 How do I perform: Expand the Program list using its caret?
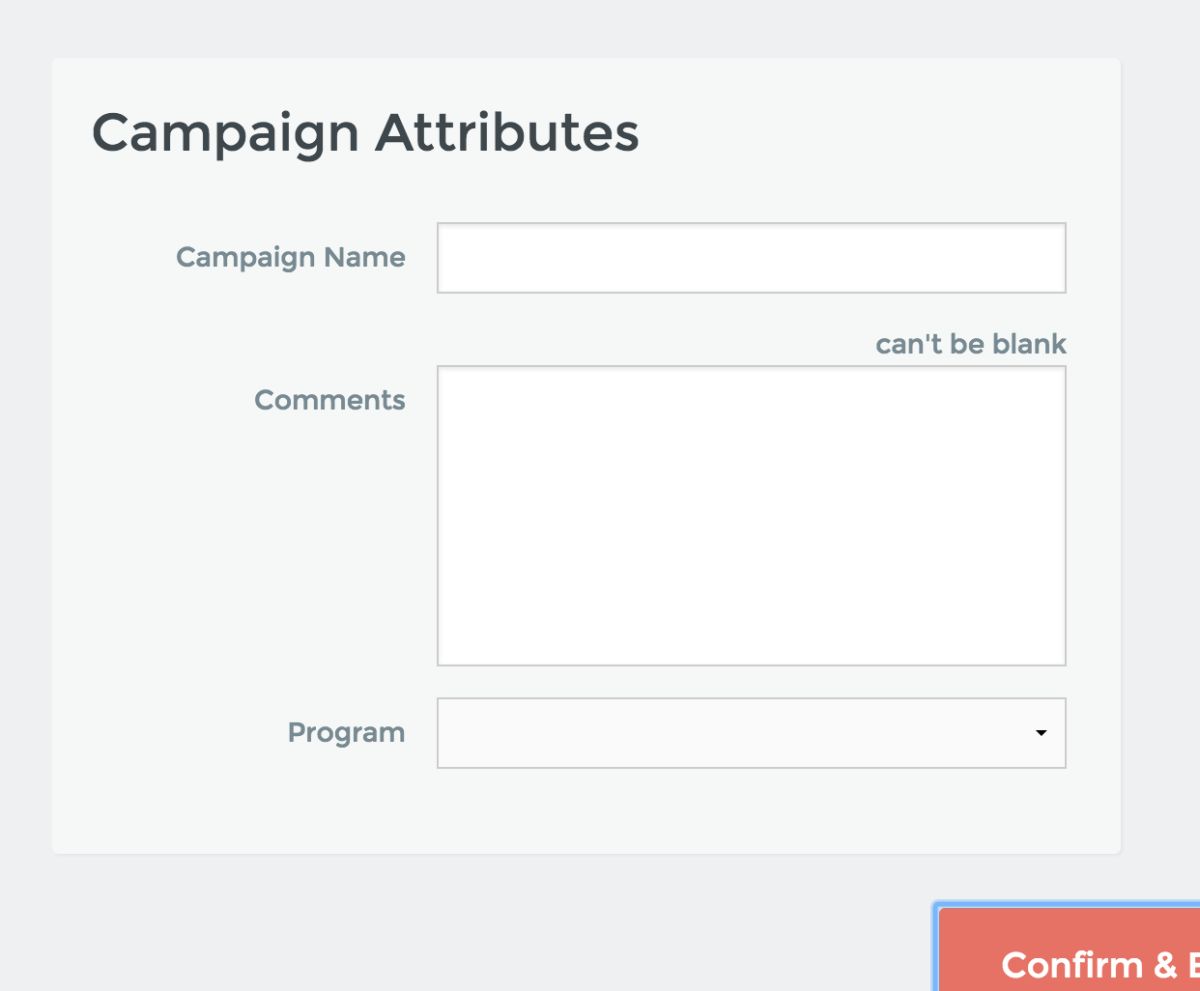point(1040,733)
